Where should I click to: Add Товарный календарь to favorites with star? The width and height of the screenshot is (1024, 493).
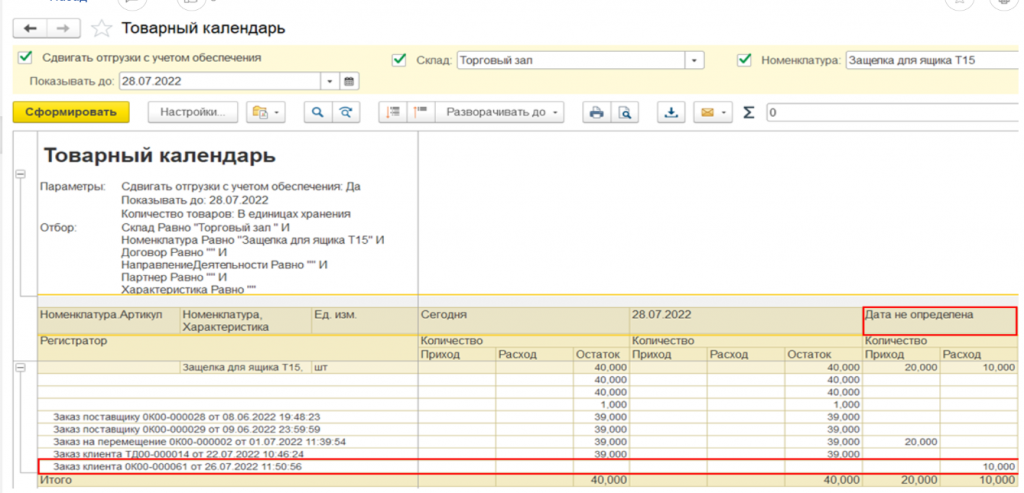point(101,27)
